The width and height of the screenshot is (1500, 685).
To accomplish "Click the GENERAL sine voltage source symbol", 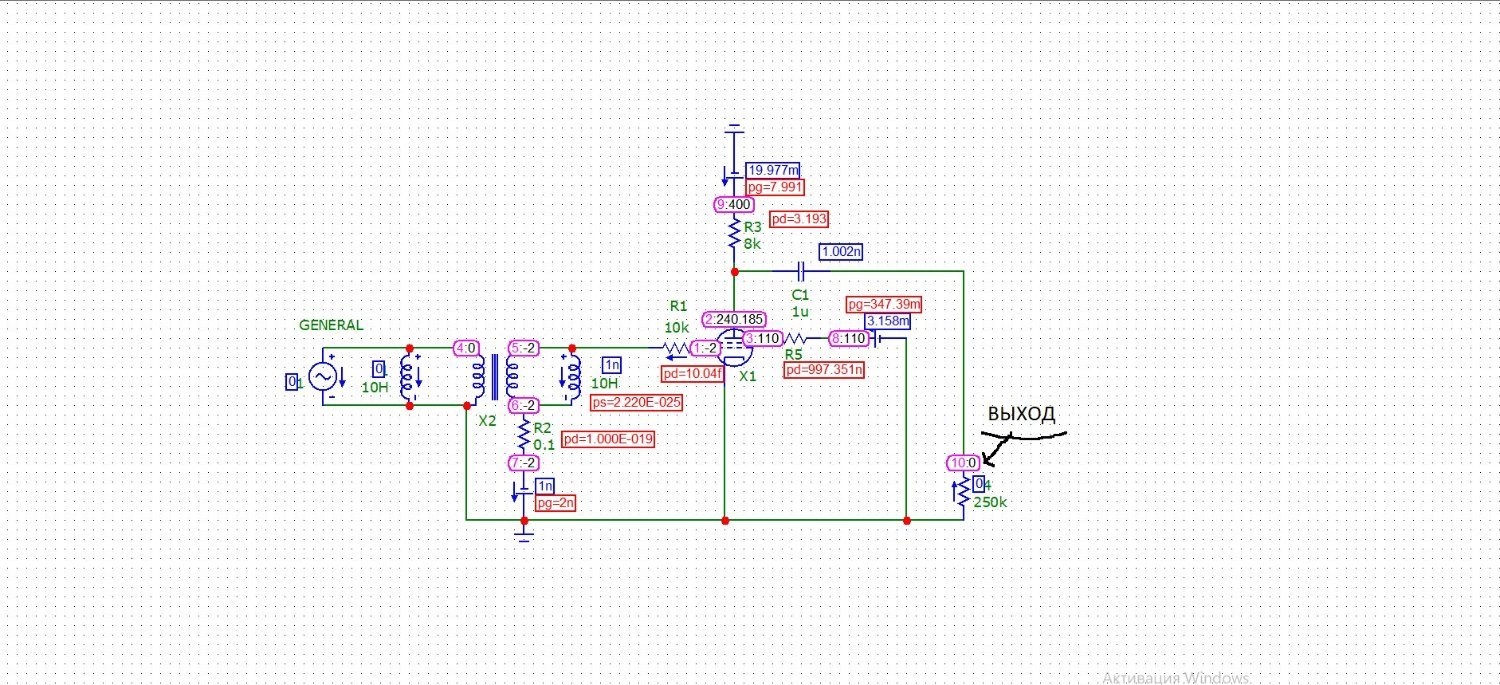I will (322, 376).
